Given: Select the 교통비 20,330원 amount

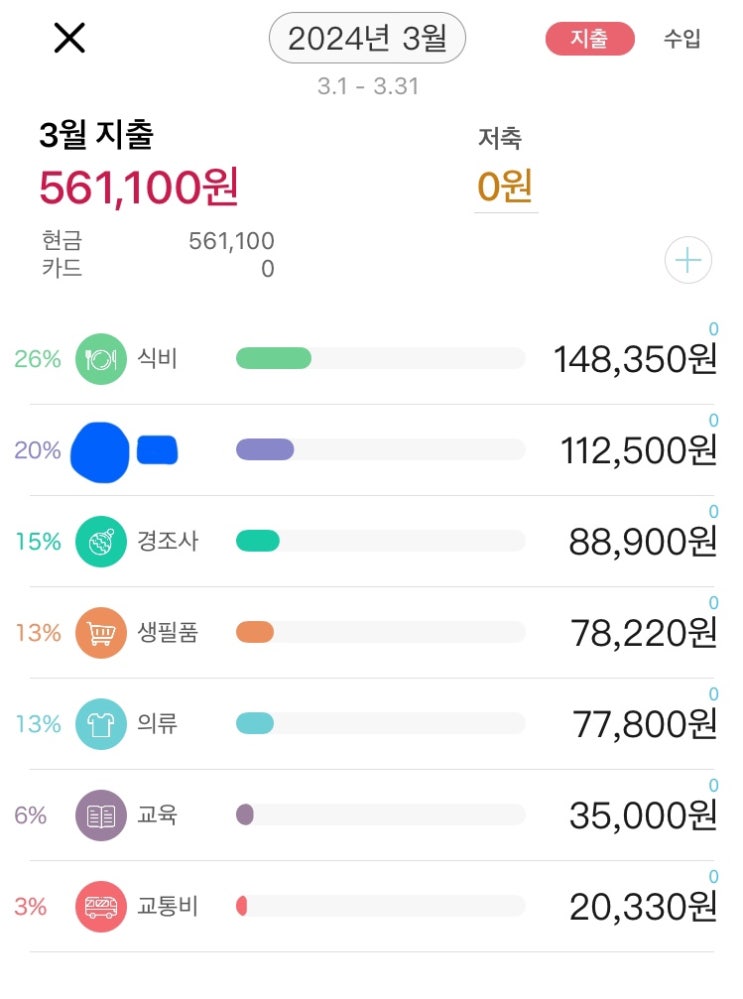Looking at the screenshot, I should click(x=643, y=908).
